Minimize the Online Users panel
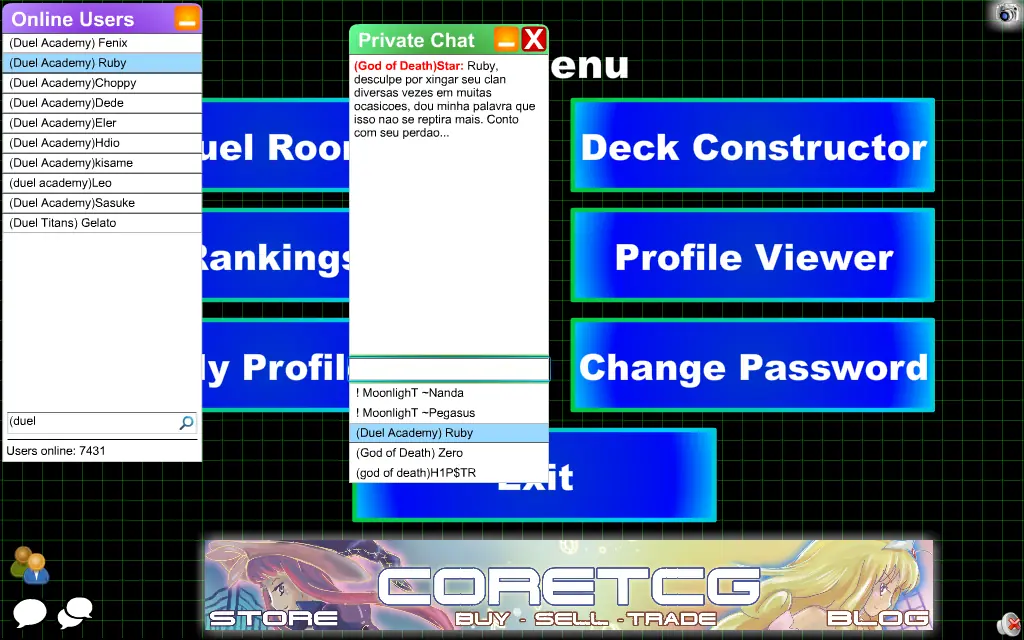The width and height of the screenshot is (1024, 640). (x=187, y=18)
